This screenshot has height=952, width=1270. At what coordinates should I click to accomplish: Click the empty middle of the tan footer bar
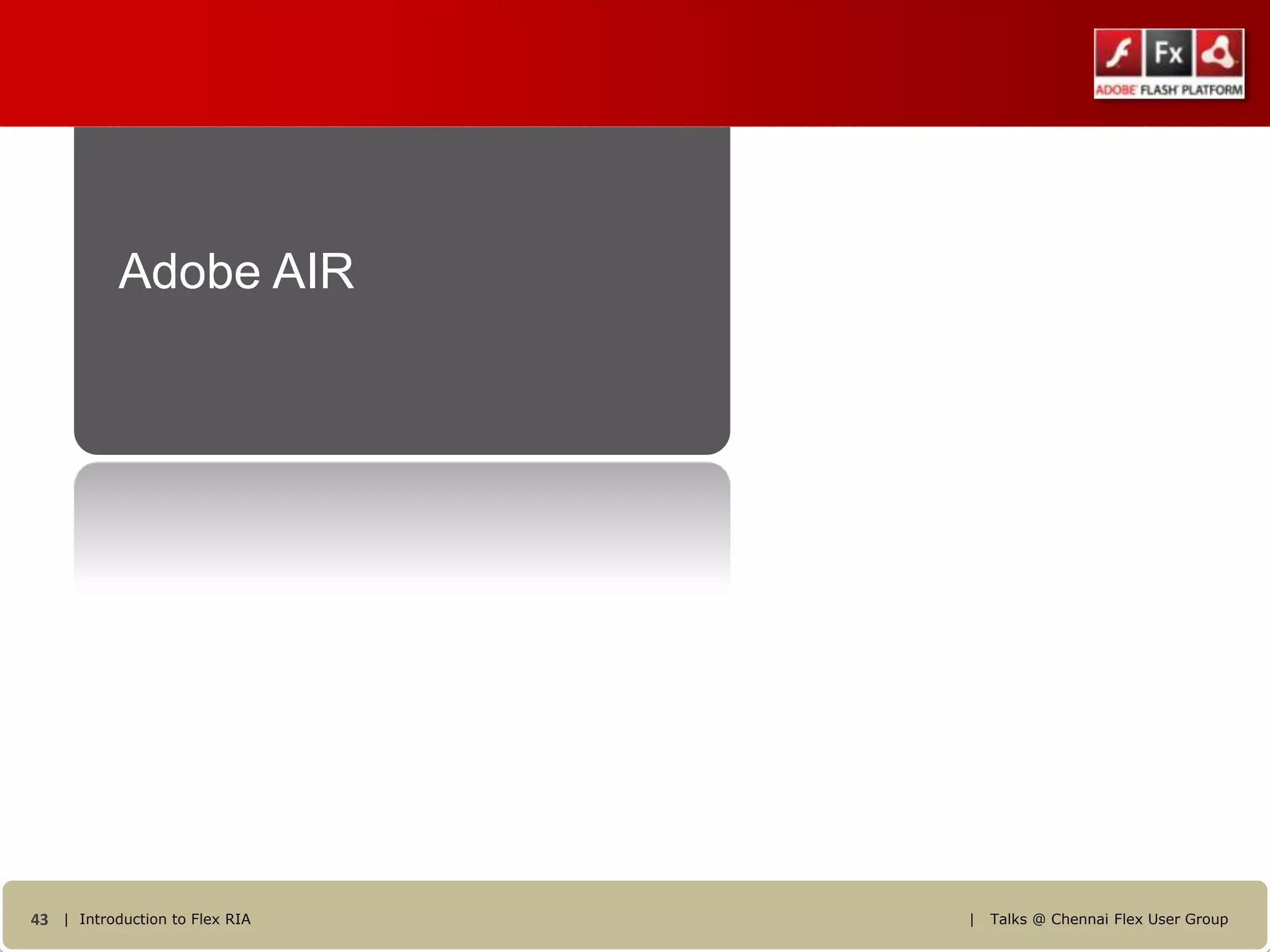[x=620, y=916]
